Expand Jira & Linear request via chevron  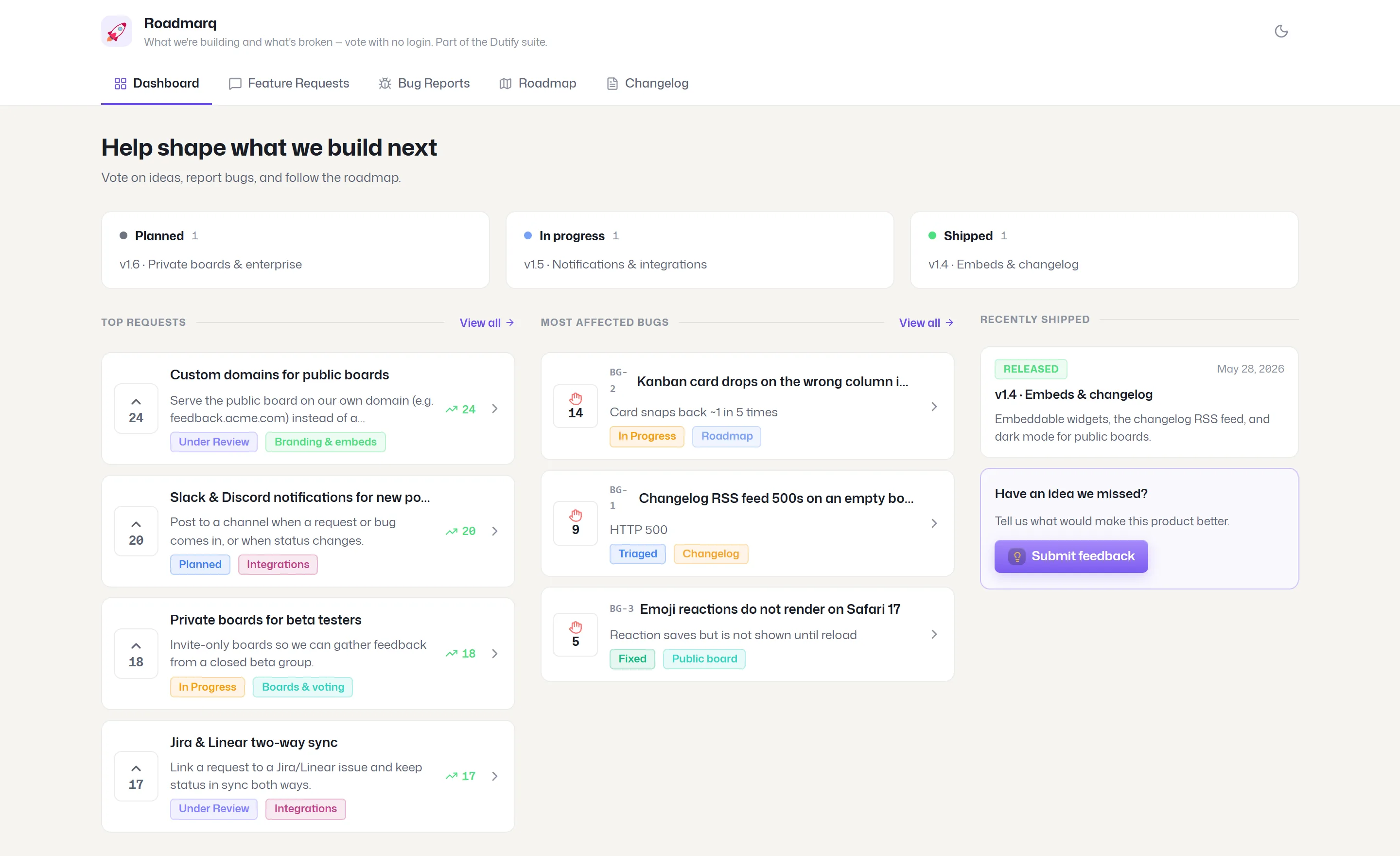[x=495, y=776]
